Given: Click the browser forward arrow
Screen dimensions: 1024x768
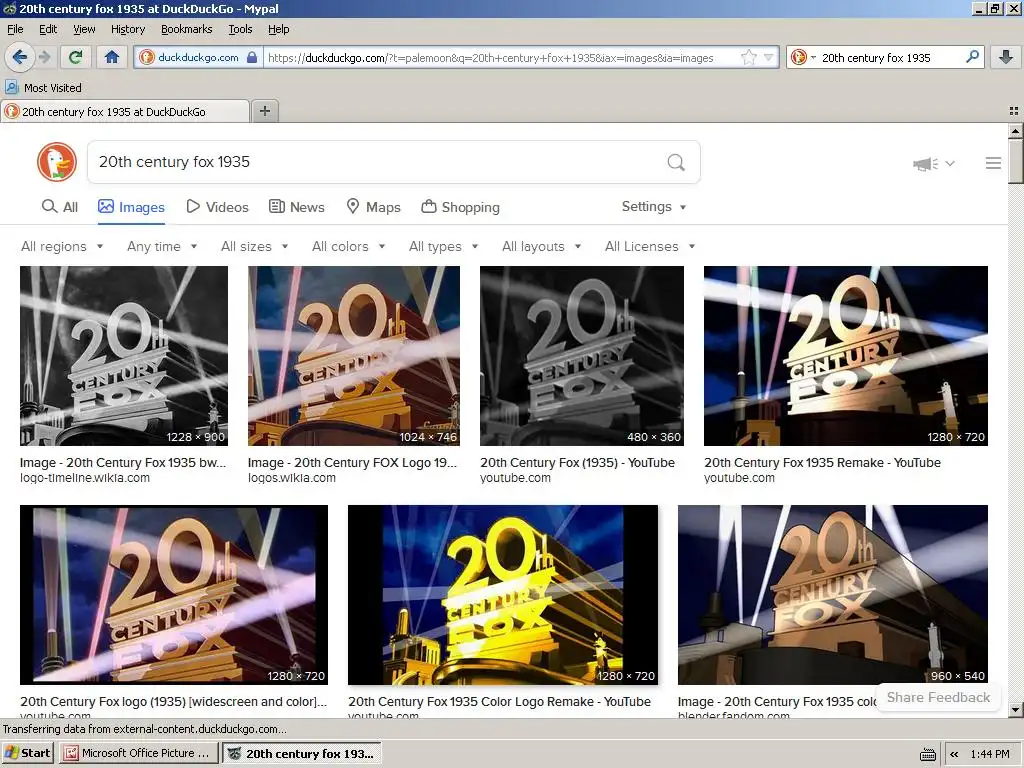Looking at the screenshot, I should (x=44, y=57).
